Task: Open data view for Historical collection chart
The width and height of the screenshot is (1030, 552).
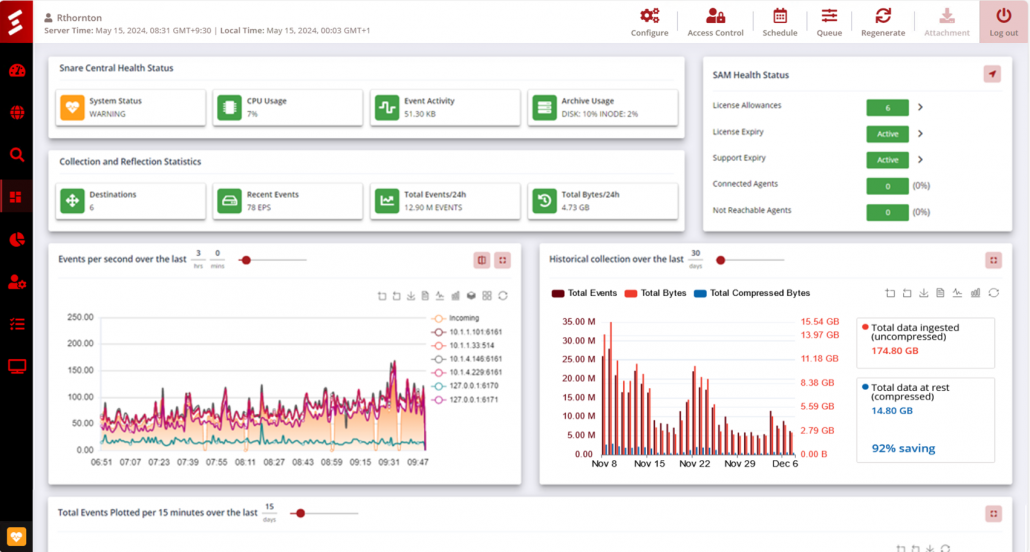Action: (940, 293)
